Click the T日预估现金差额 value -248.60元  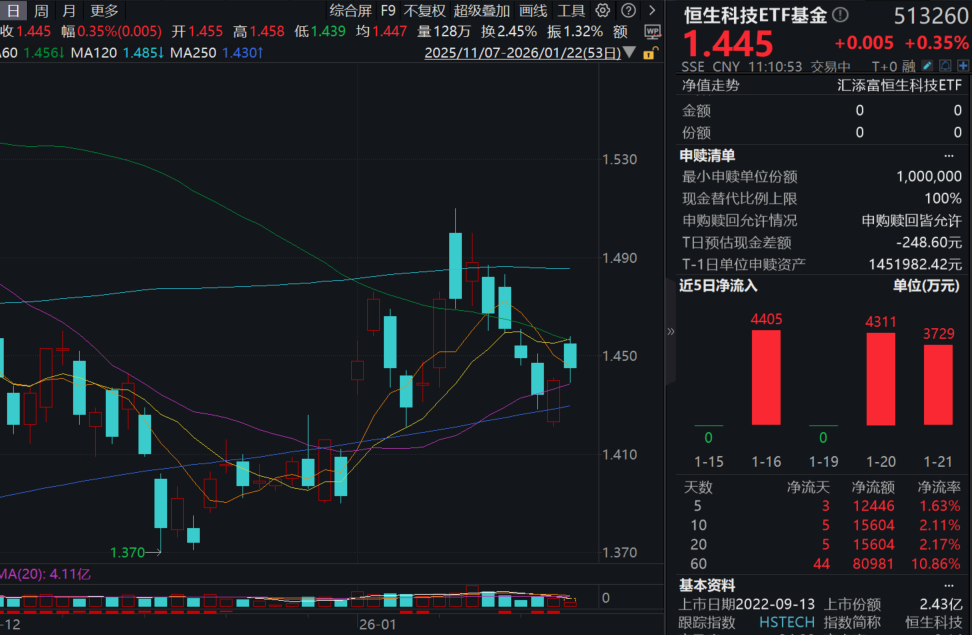tap(929, 242)
